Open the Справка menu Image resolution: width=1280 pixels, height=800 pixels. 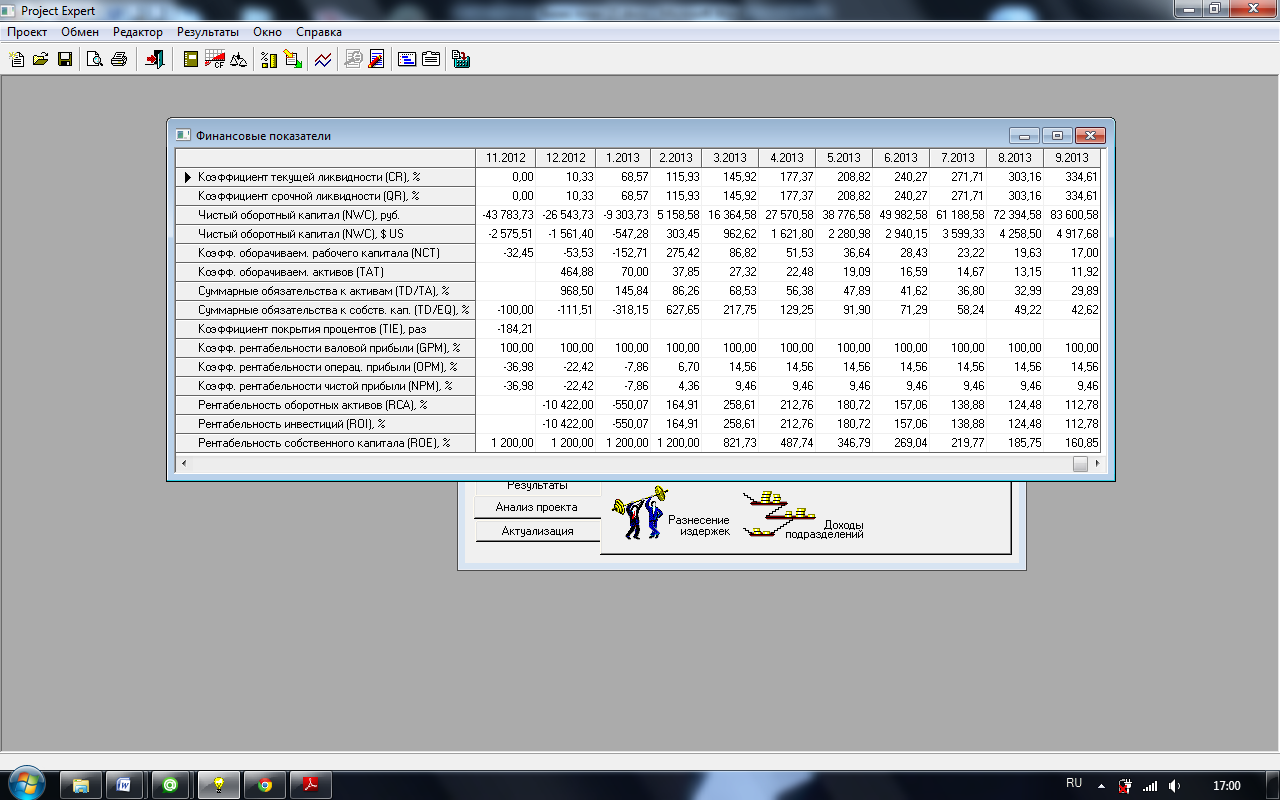319,32
